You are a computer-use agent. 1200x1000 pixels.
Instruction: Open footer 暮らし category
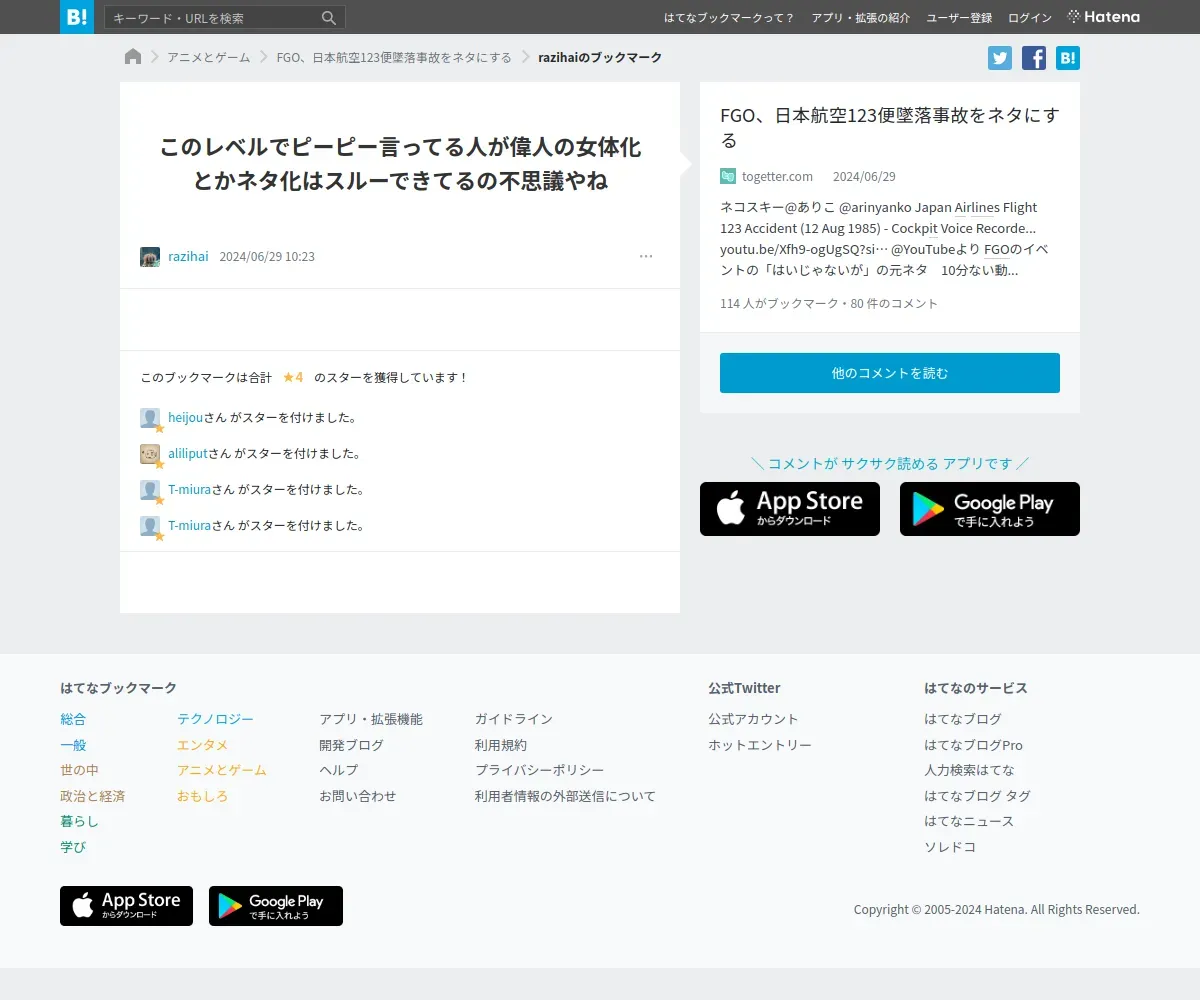coord(79,821)
